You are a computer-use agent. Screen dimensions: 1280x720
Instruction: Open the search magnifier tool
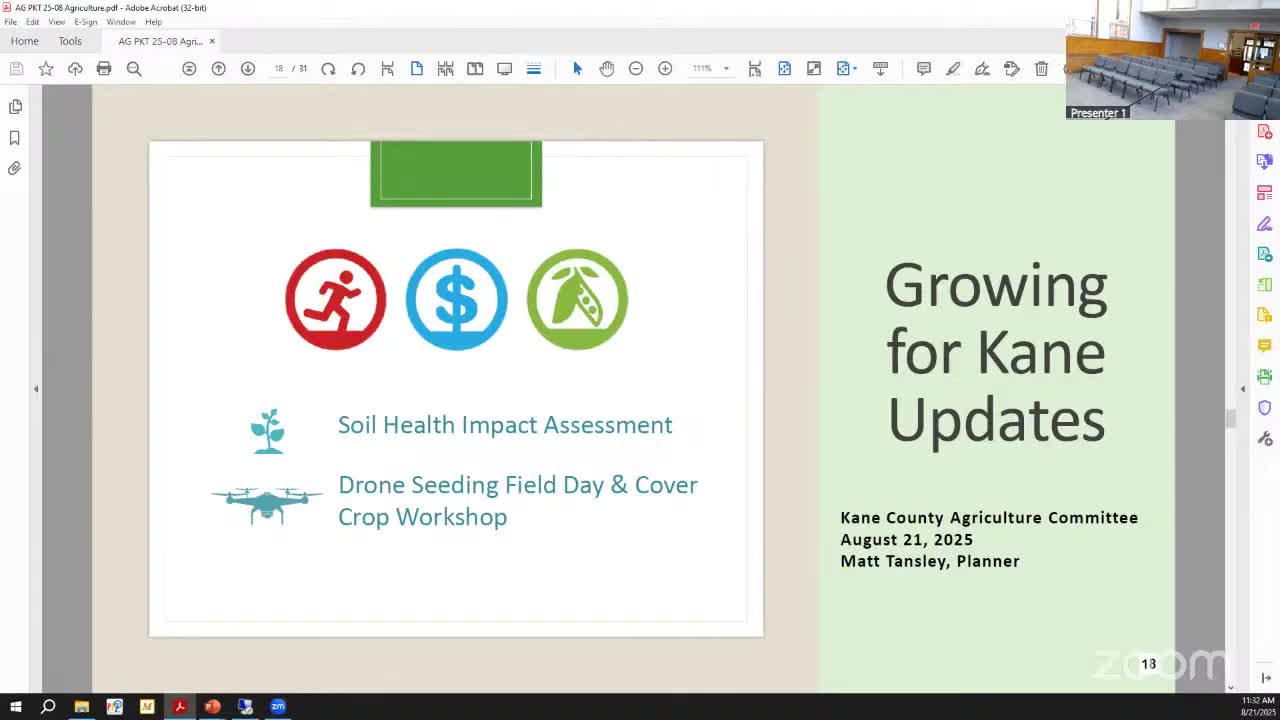[134, 68]
